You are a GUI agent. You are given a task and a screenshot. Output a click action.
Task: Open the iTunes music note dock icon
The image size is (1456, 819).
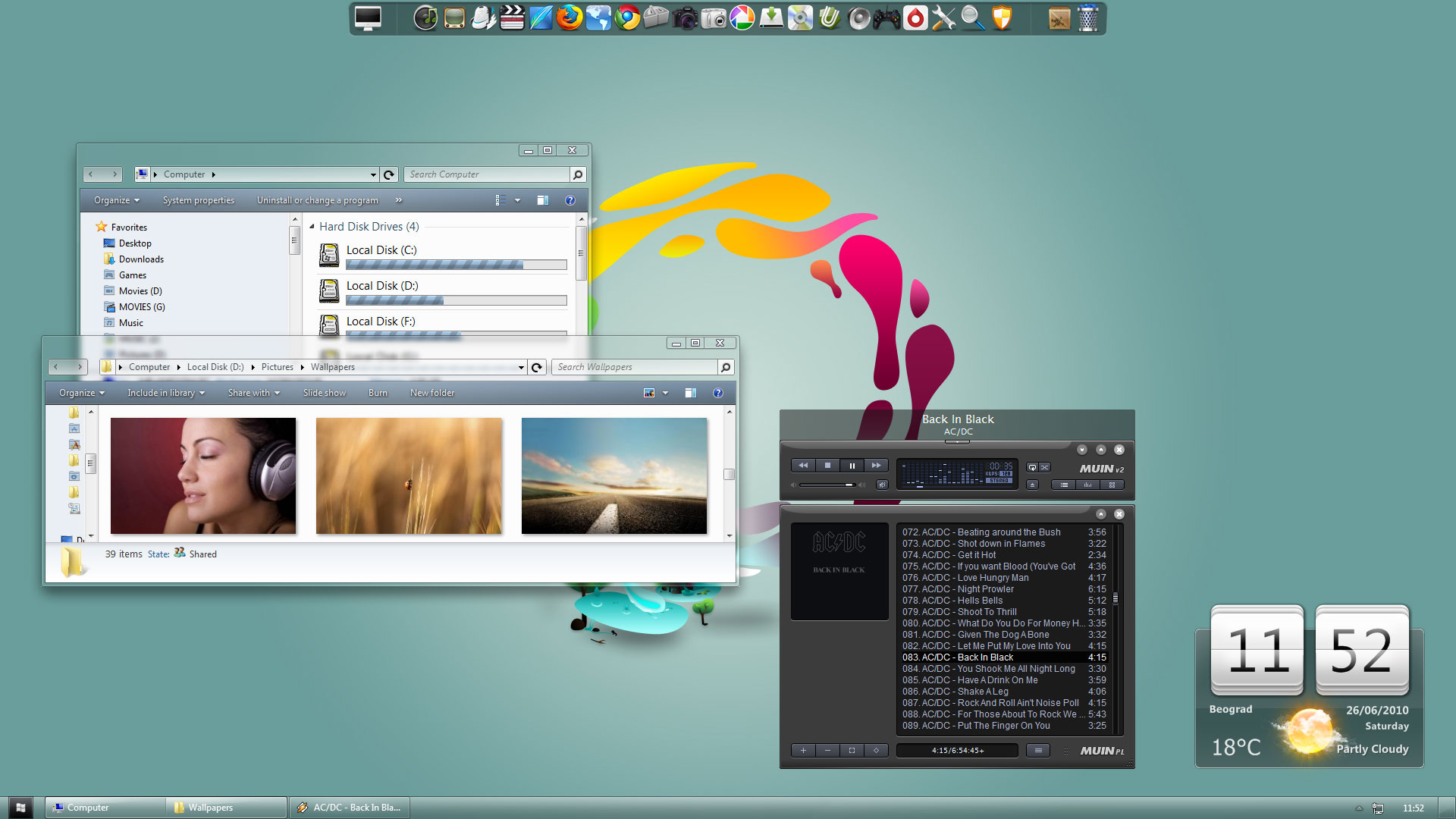click(425, 17)
